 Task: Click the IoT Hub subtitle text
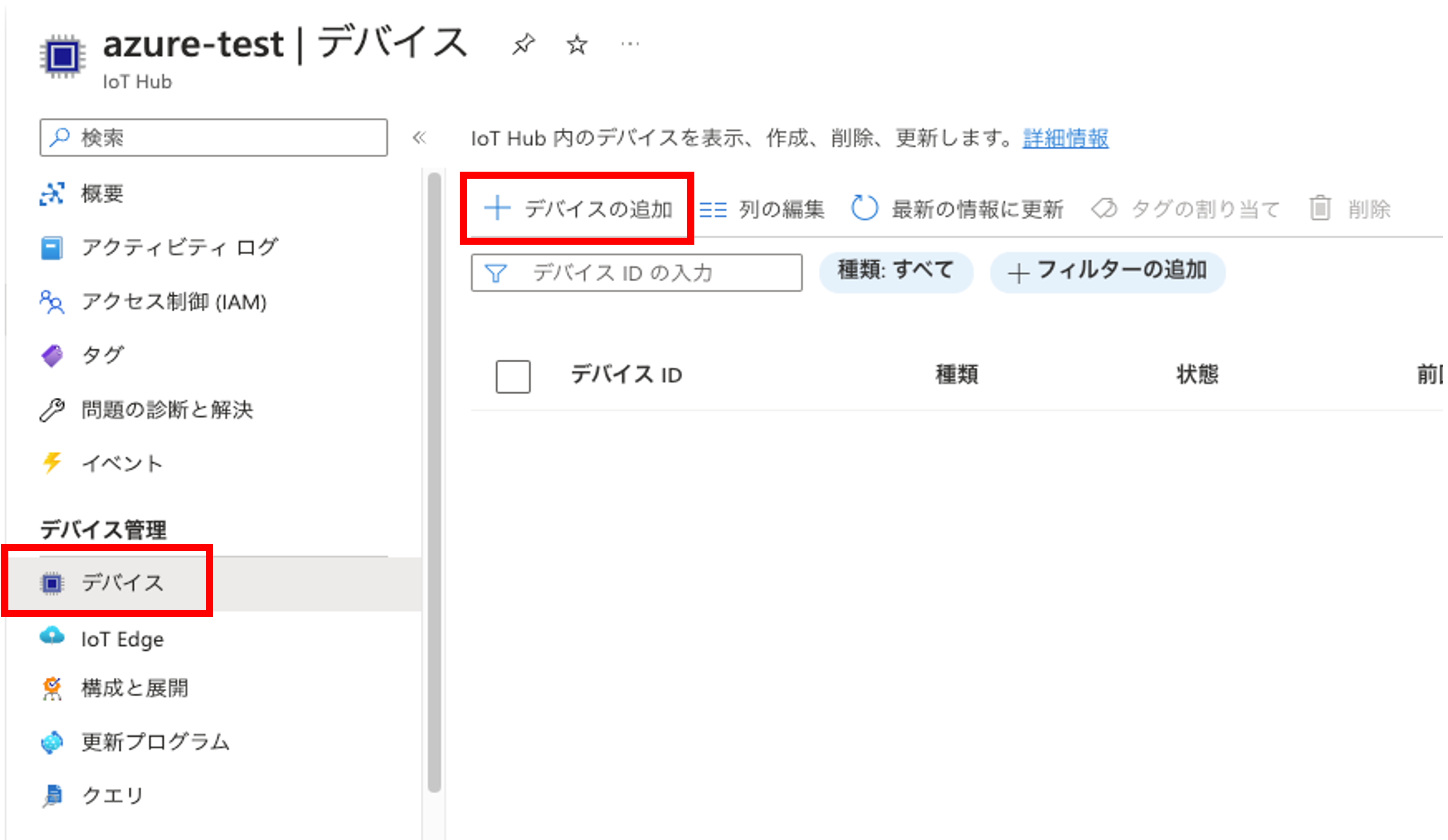click(x=137, y=82)
